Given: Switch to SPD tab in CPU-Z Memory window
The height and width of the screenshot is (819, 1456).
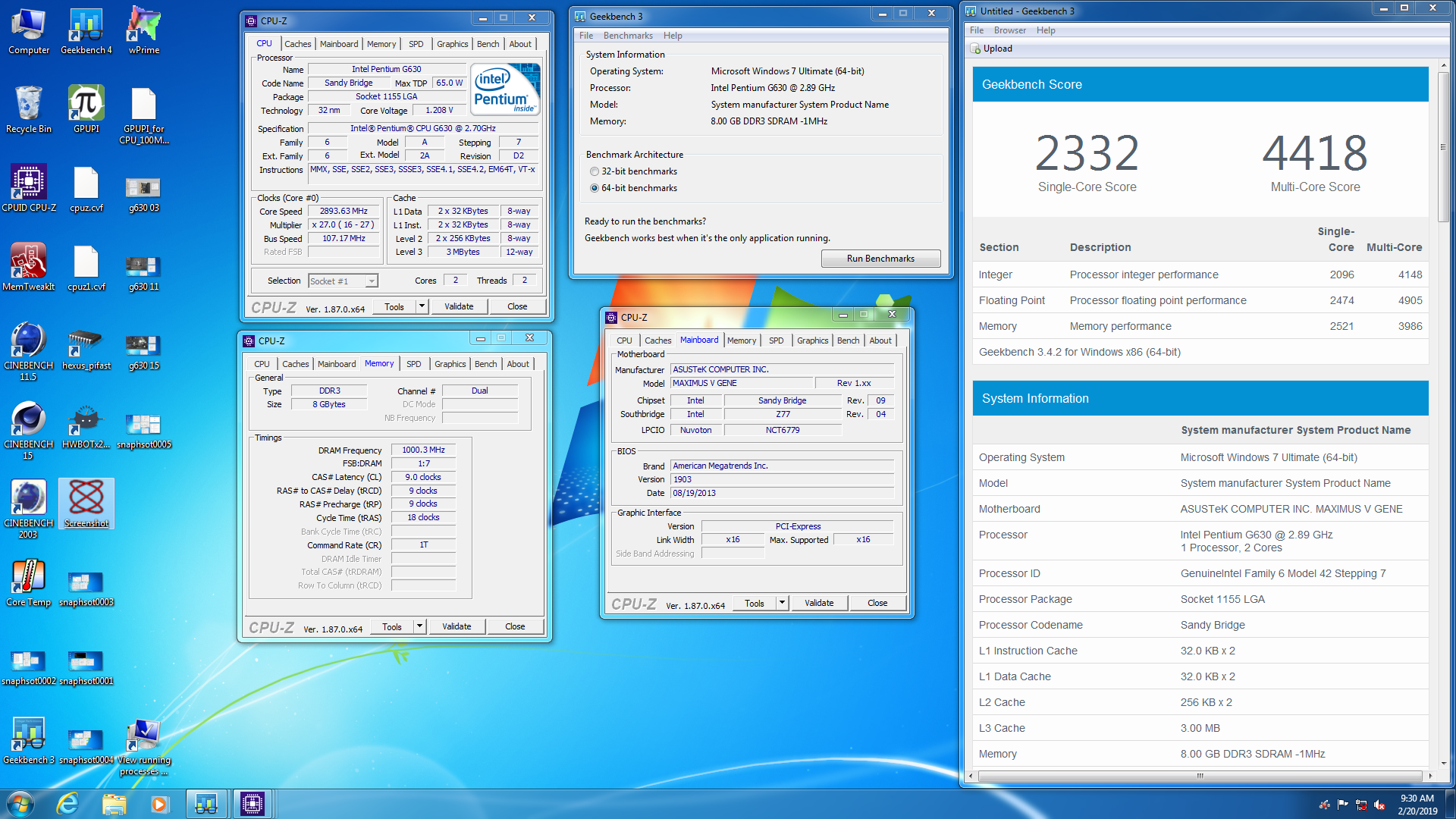Looking at the screenshot, I should coord(413,364).
